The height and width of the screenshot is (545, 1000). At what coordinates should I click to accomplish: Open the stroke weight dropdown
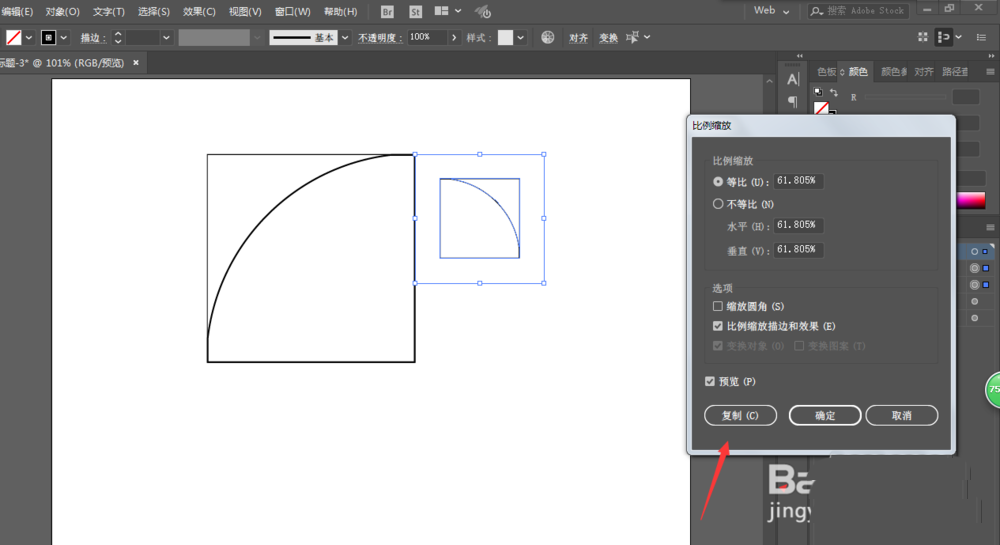[x=166, y=38]
